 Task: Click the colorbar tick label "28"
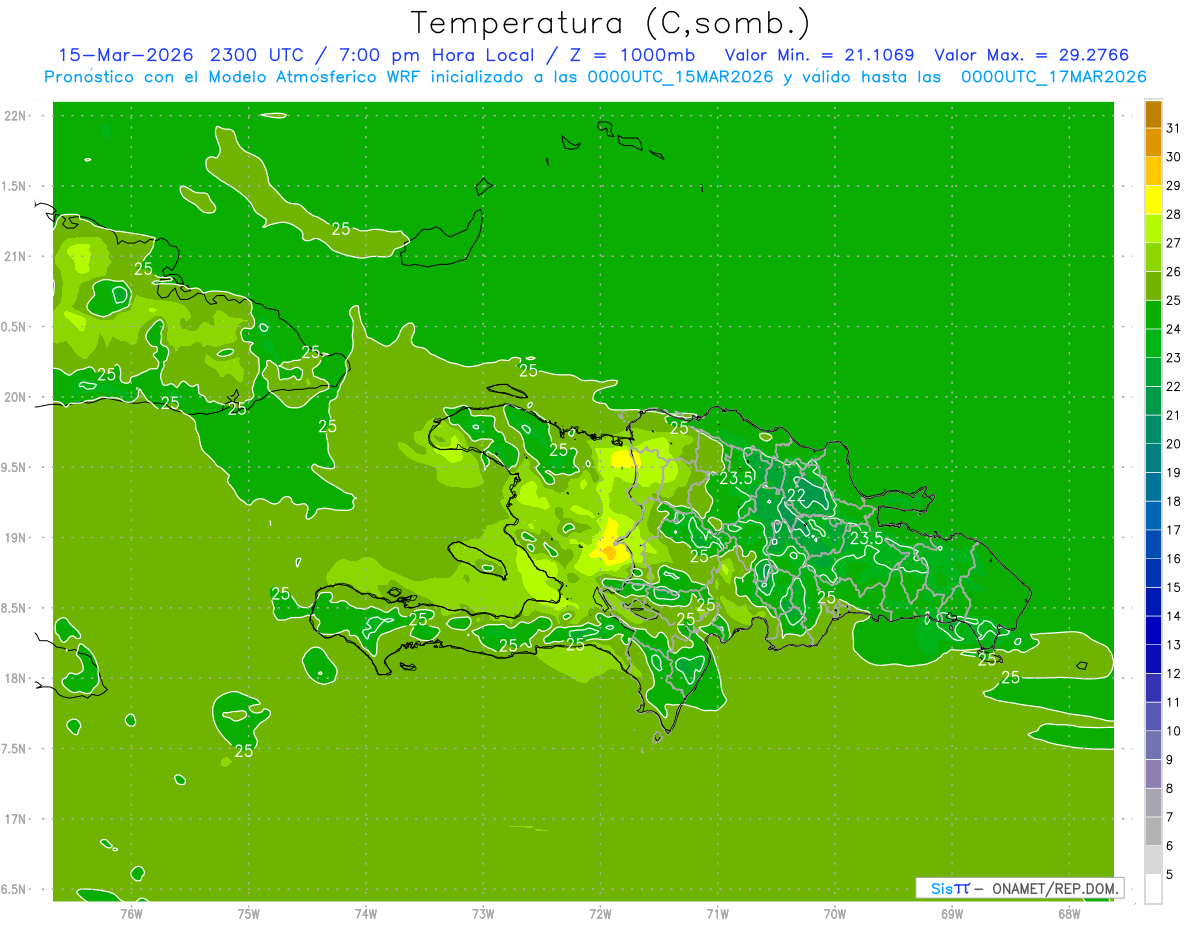pos(1173,214)
